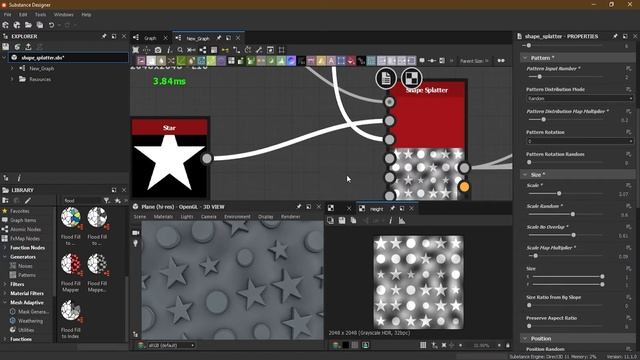Open the File menu
Image resolution: width=640 pixels, height=360 pixels.
point(7,15)
